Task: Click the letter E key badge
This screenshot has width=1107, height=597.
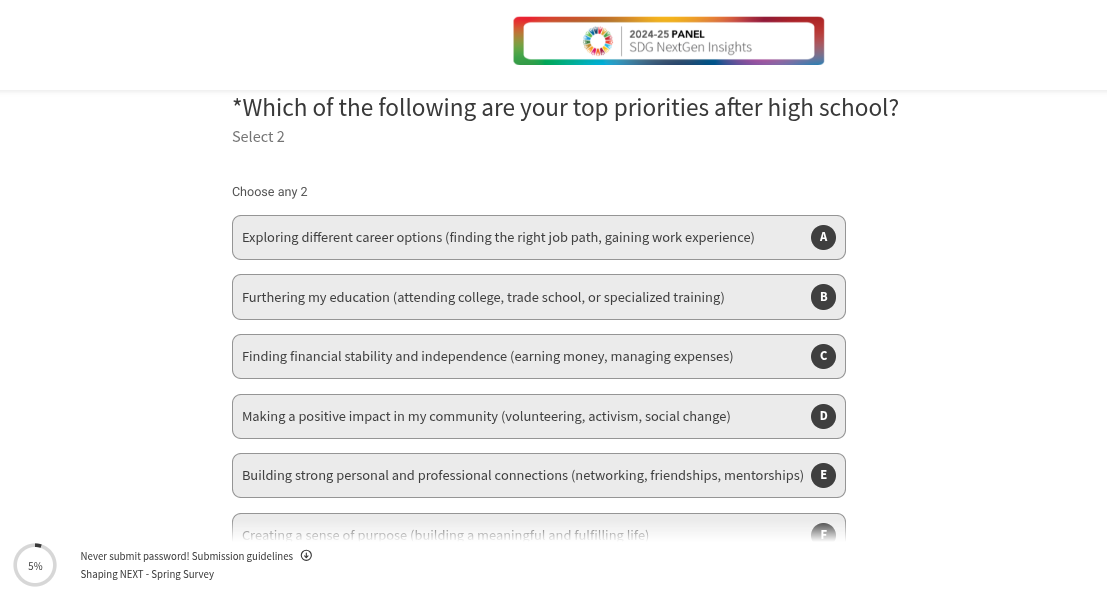Action: 823,475
